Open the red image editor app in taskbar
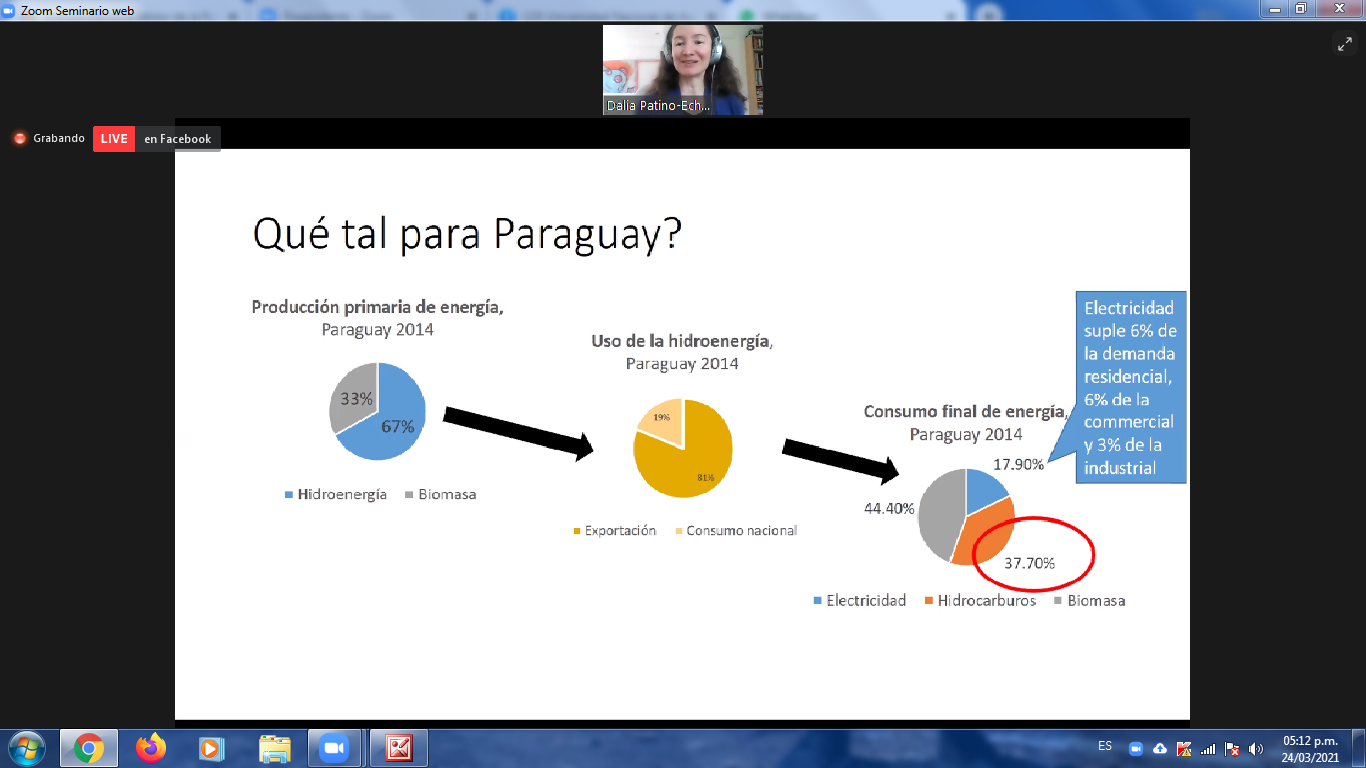Viewport: 1366px width, 768px height. click(x=399, y=748)
